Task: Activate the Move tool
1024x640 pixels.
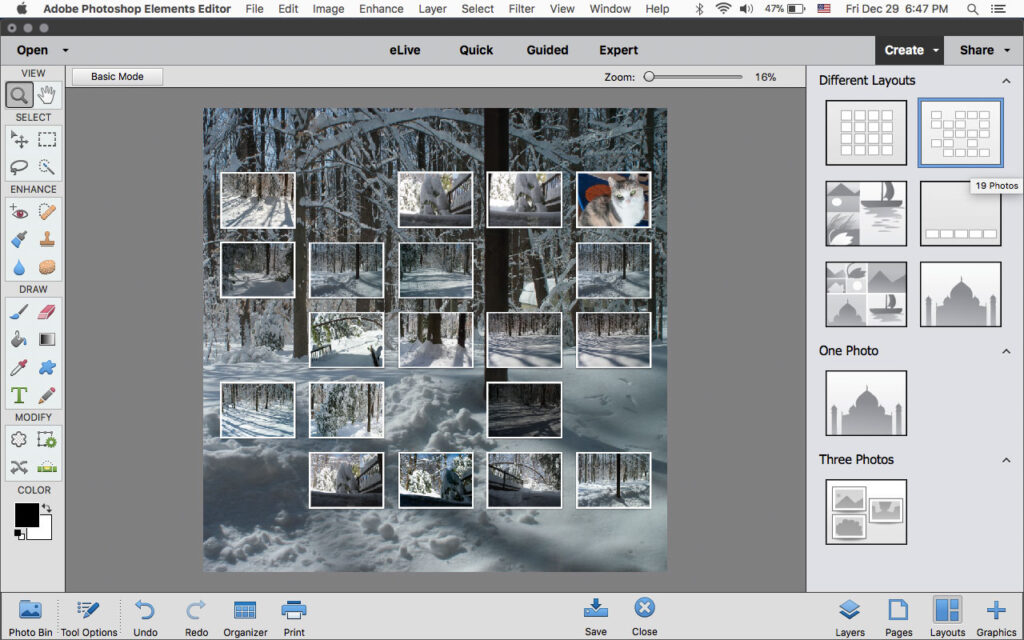Action: [18, 139]
